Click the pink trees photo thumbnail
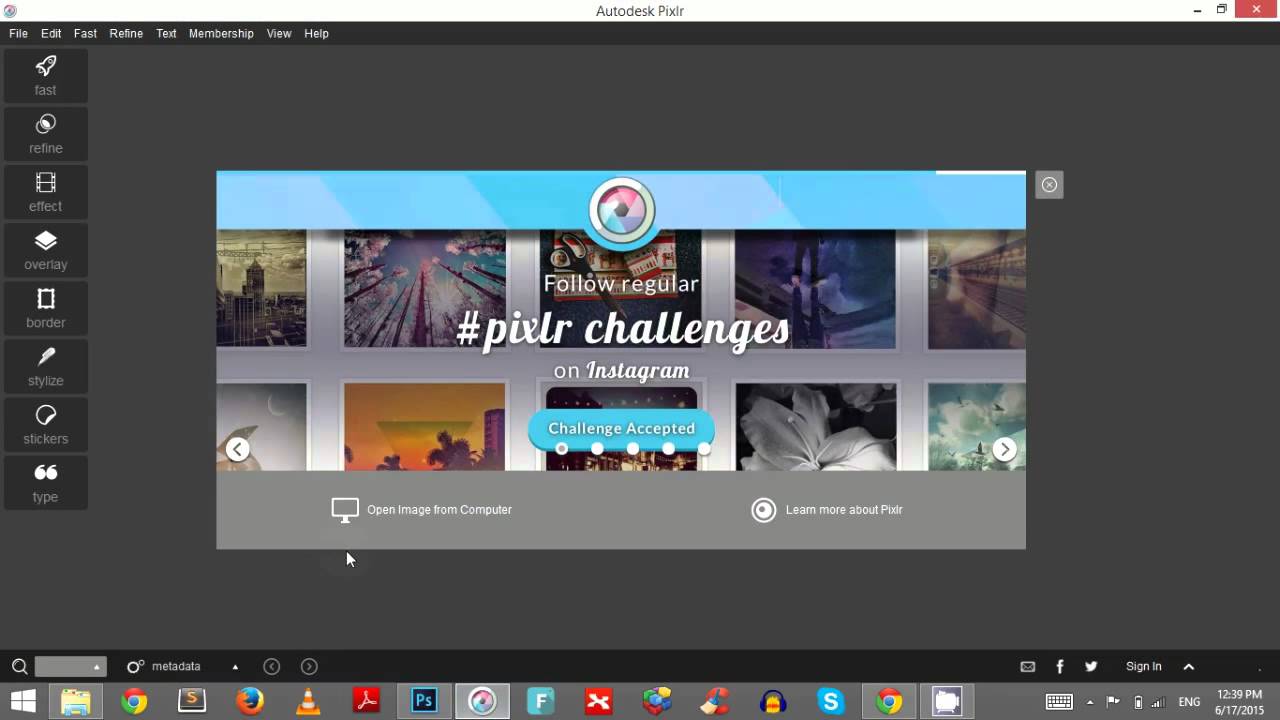 coord(425,289)
